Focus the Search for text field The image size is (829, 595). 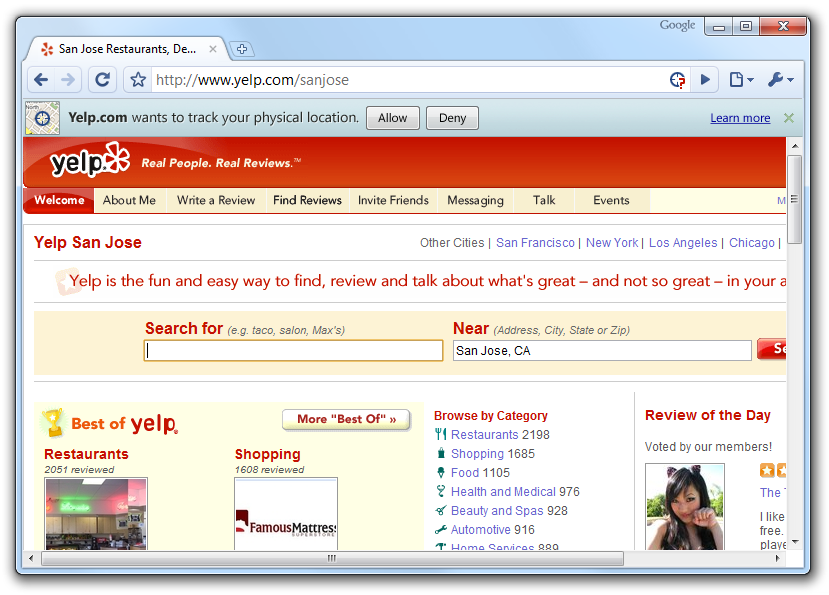[x=293, y=351]
